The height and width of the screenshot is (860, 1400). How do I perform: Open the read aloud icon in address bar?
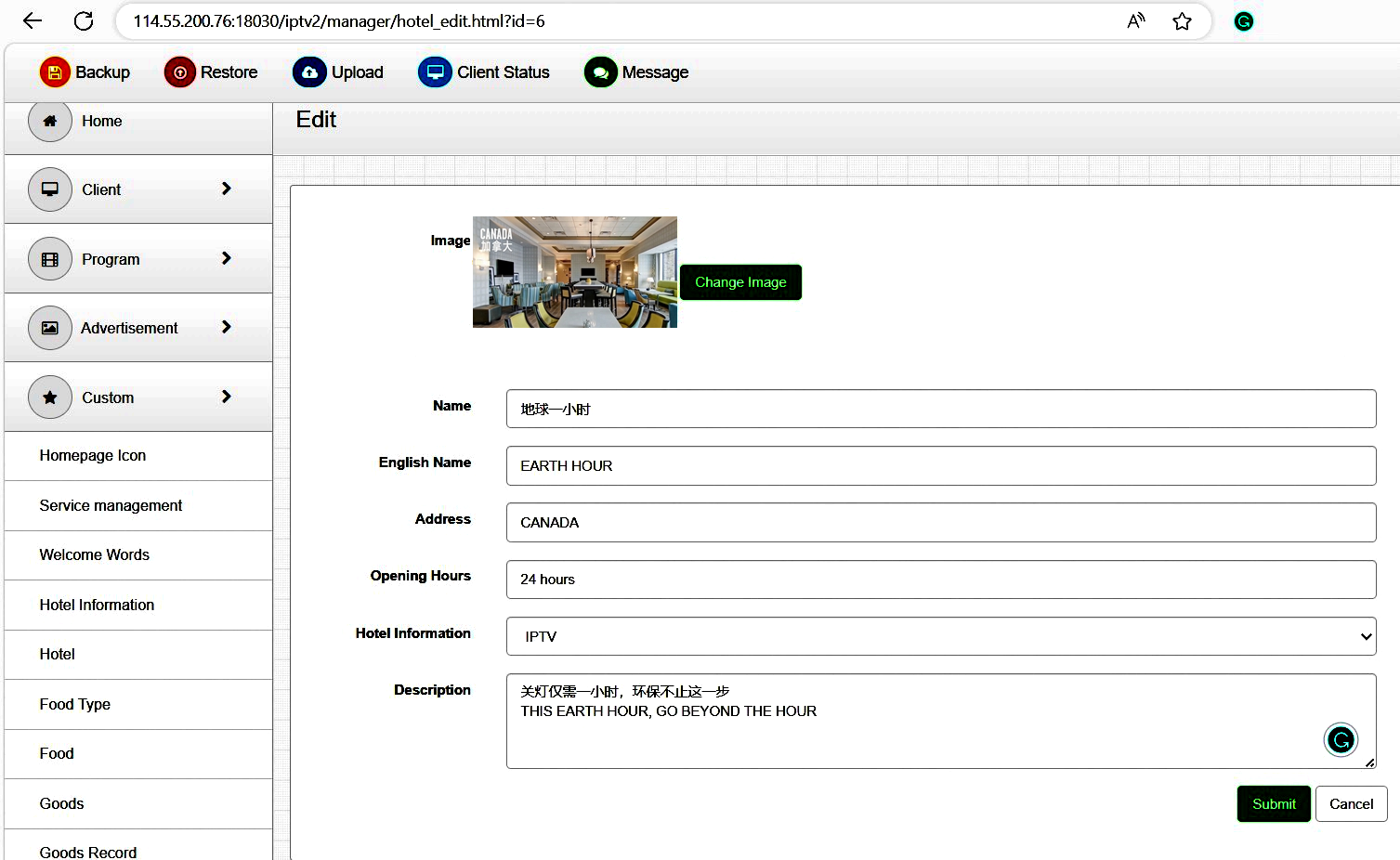[x=1135, y=20]
